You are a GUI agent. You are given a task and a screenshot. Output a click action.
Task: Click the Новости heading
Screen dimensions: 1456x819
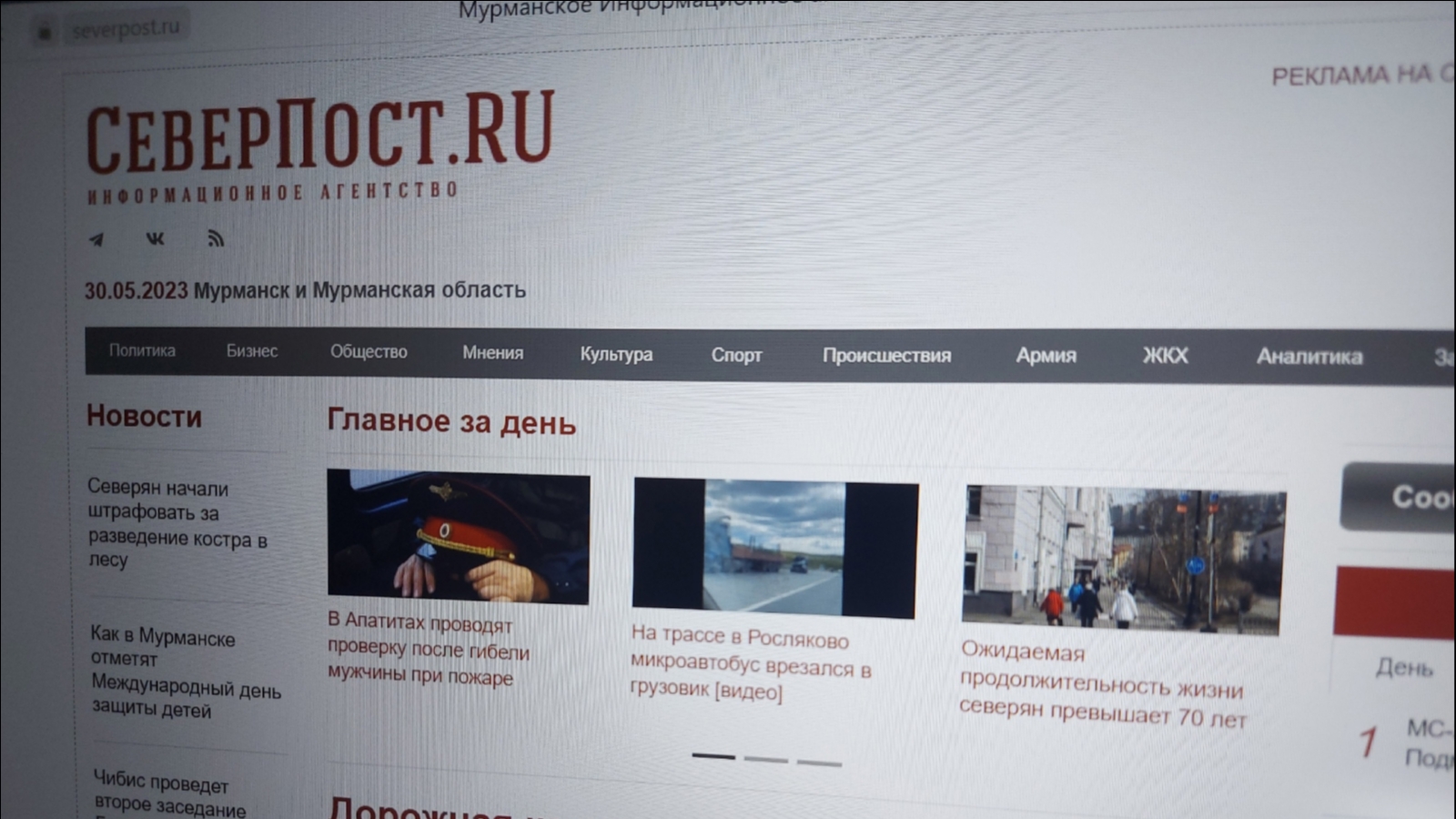[144, 416]
